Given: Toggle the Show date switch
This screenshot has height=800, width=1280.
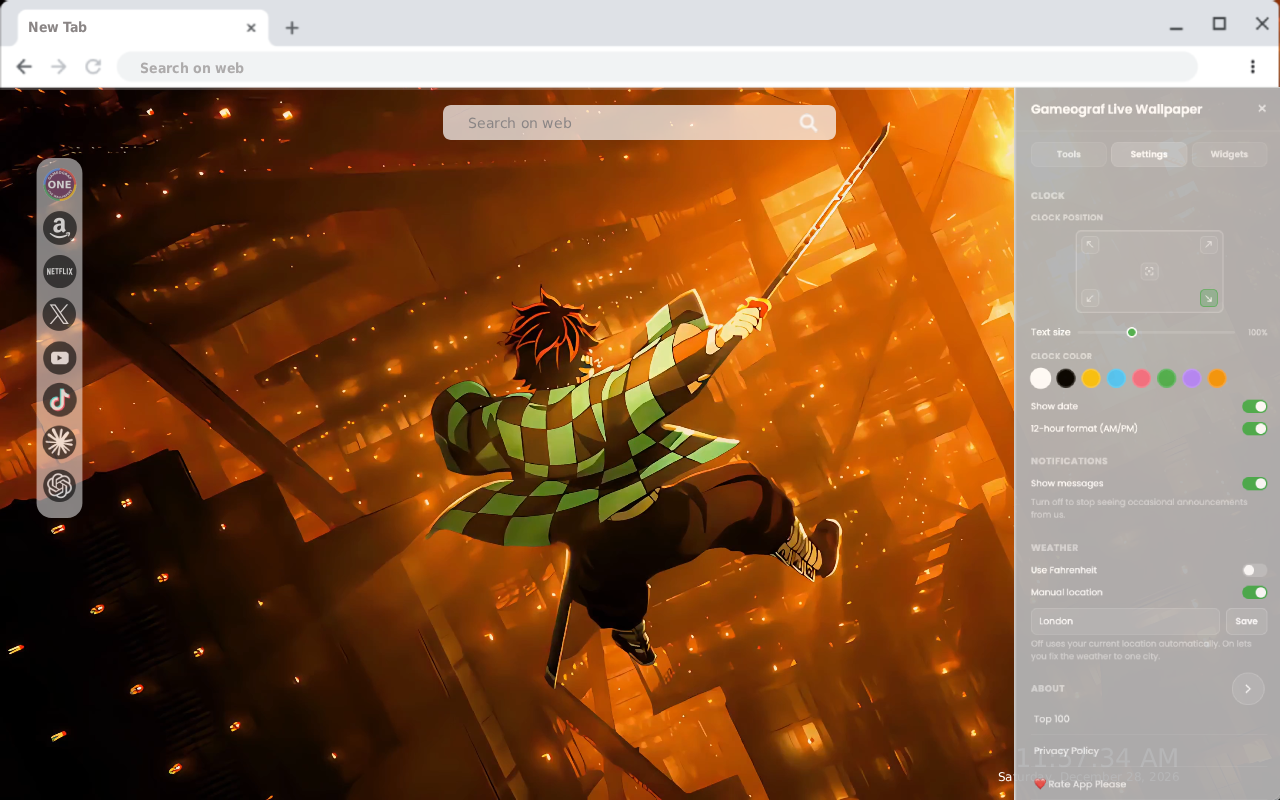Looking at the screenshot, I should pos(1254,407).
